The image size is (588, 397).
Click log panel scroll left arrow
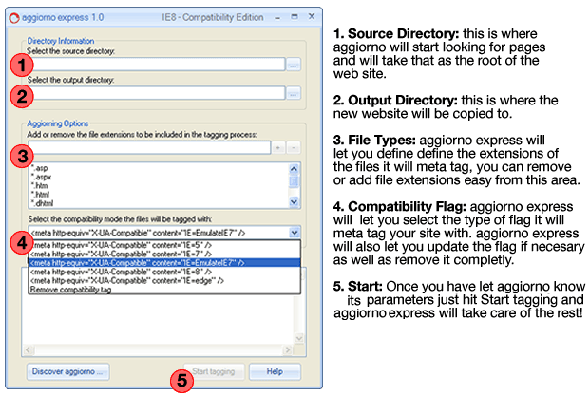(x=28, y=350)
